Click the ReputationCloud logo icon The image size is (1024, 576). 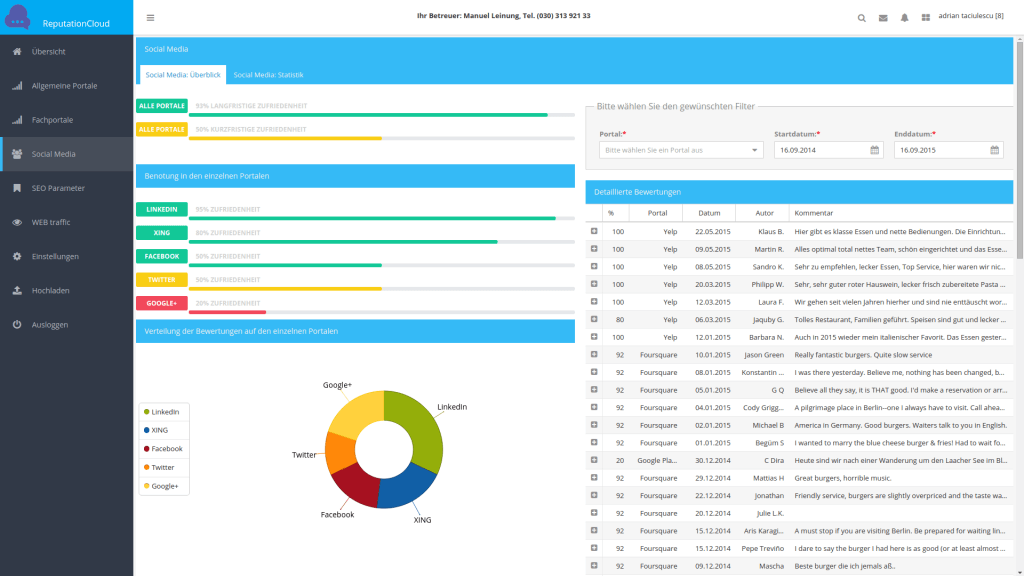pos(18,17)
